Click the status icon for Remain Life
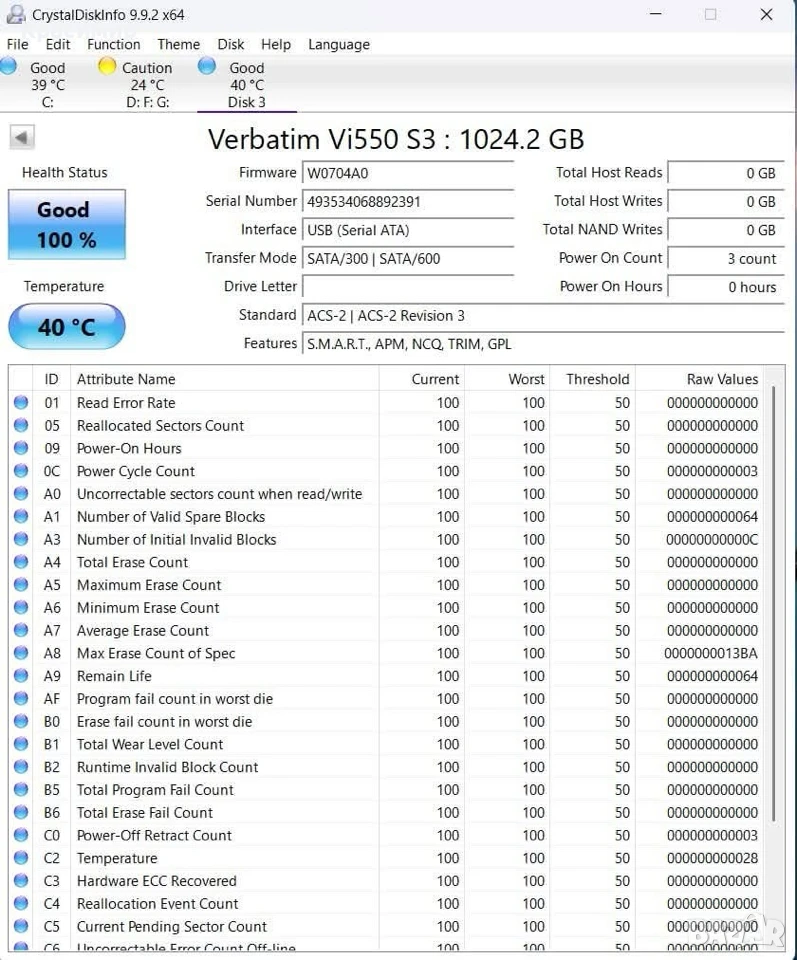Screen dimensions: 797x960 [21, 675]
